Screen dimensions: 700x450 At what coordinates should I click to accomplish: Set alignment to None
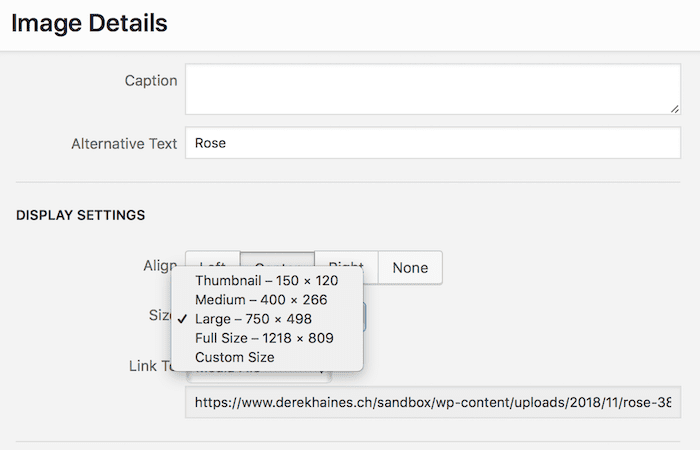point(410,267)
